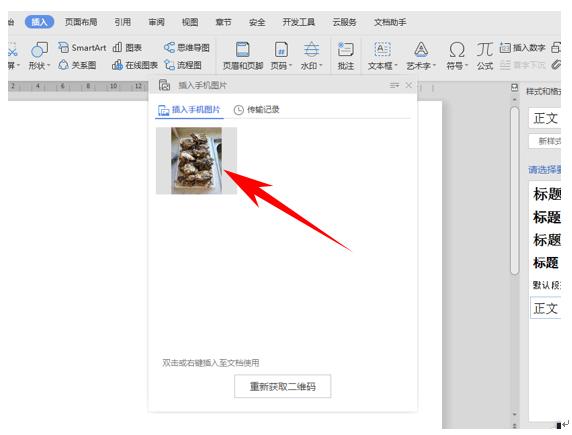
Task: Click the 关系图 relationship diagram icon
Action: pyautogui.click(x=77, y=65)
